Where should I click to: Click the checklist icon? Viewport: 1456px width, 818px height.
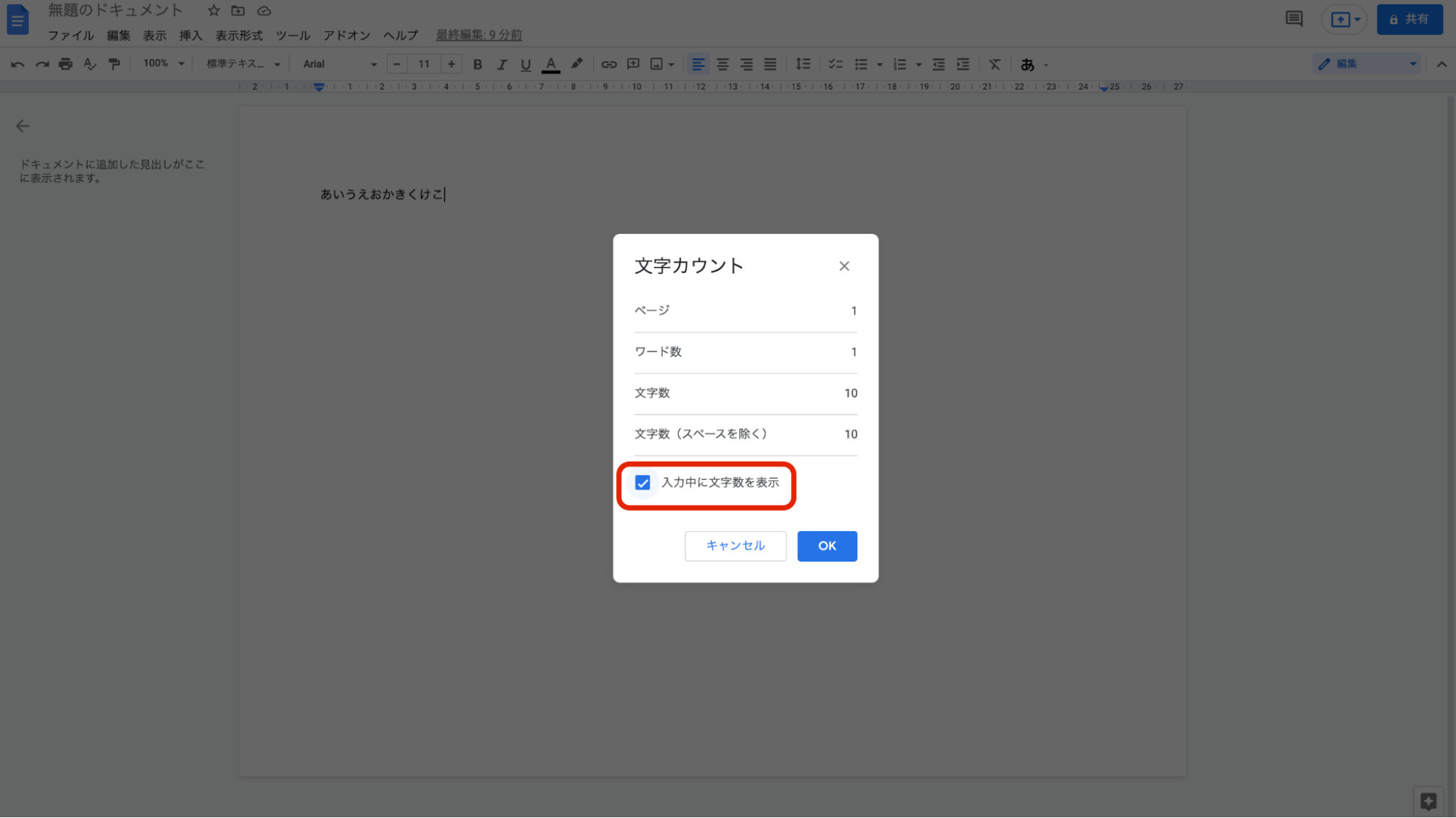coord(835,64)
